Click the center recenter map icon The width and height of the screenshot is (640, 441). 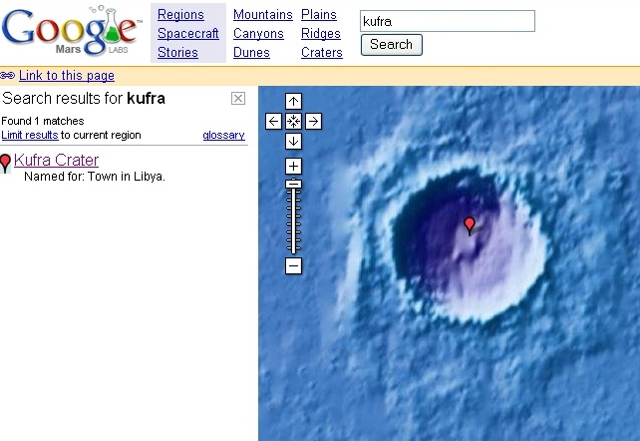click(x=293, y=121)
